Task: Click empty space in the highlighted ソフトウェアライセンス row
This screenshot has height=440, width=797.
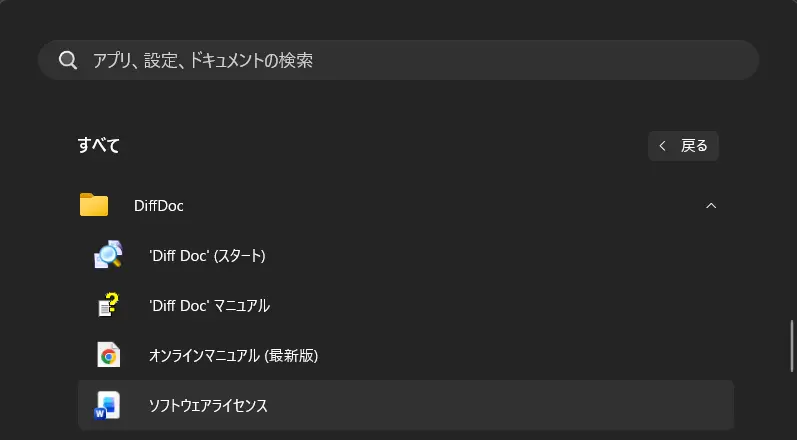Action: click(500, 405)
